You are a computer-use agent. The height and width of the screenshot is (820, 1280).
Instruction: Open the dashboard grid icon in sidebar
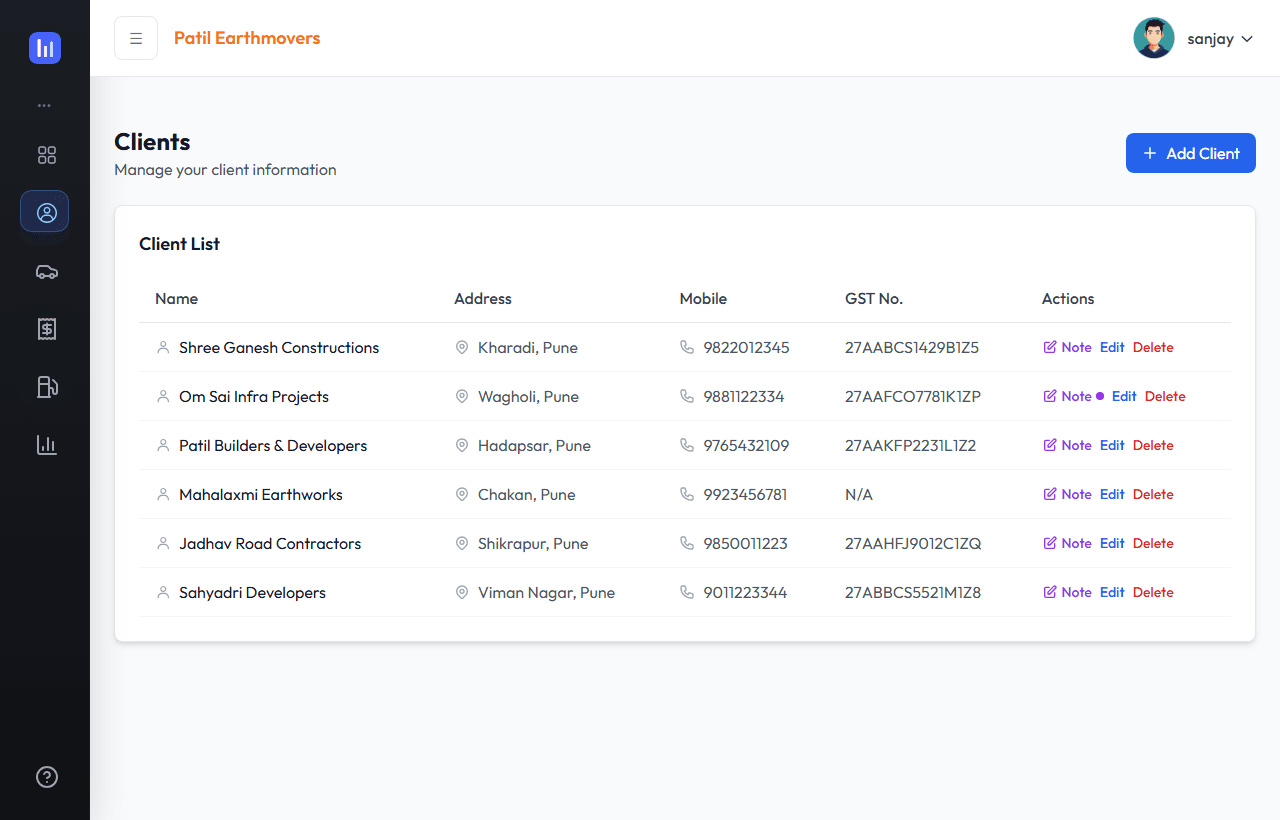pos(47,155)
